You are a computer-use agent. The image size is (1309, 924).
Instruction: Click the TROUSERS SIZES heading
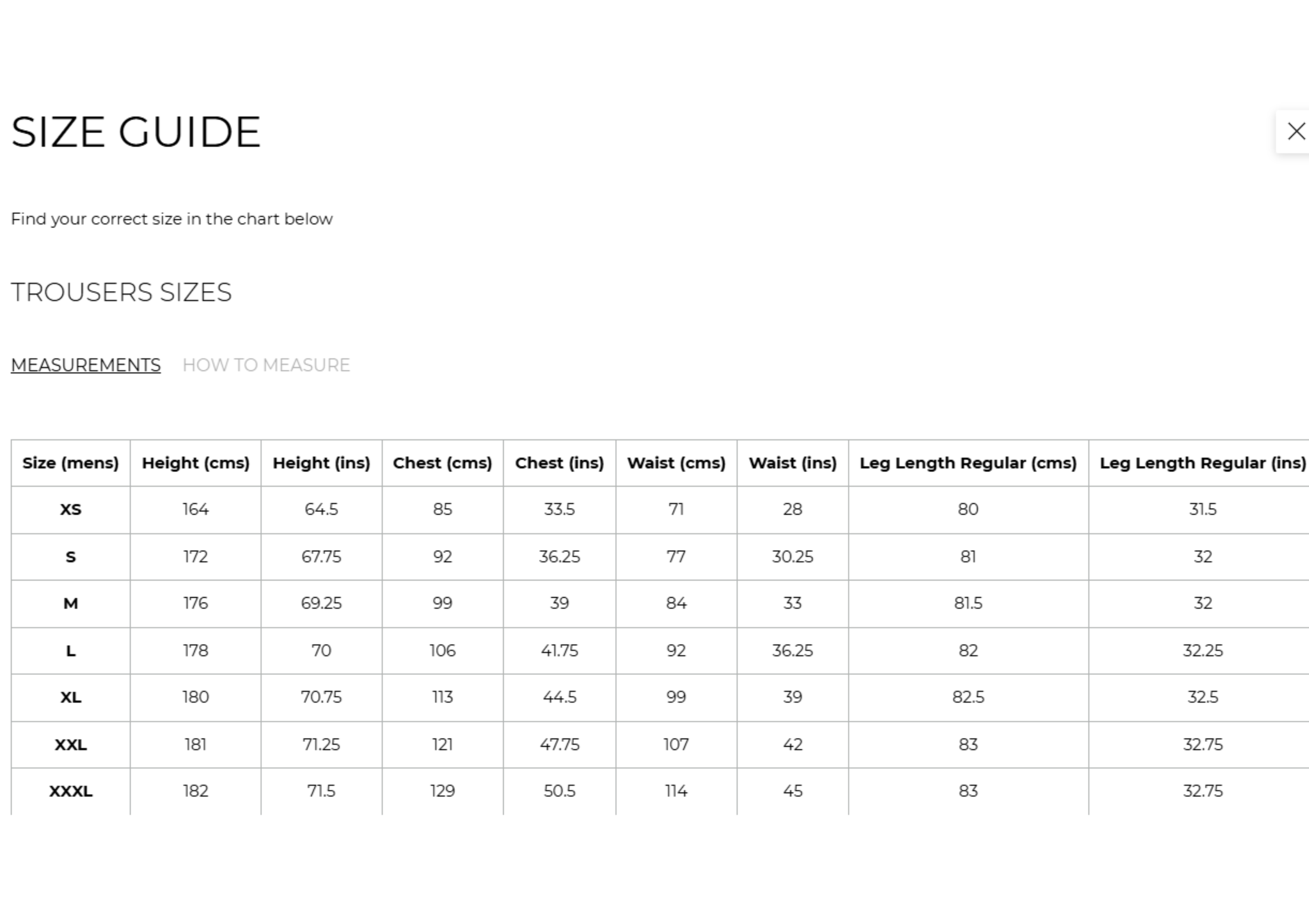(x=121, y=292)
